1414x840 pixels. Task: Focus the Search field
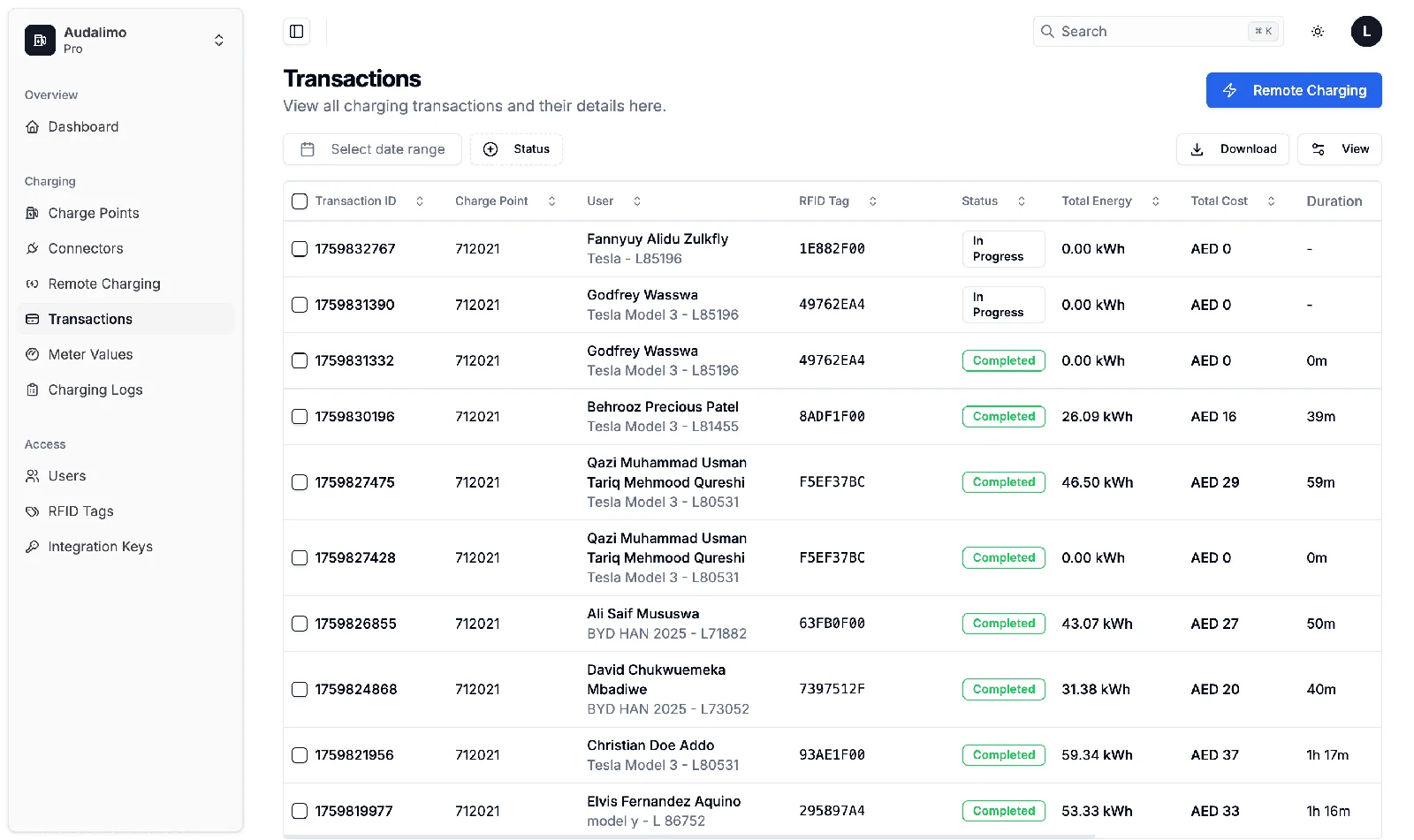point(1159,32)
